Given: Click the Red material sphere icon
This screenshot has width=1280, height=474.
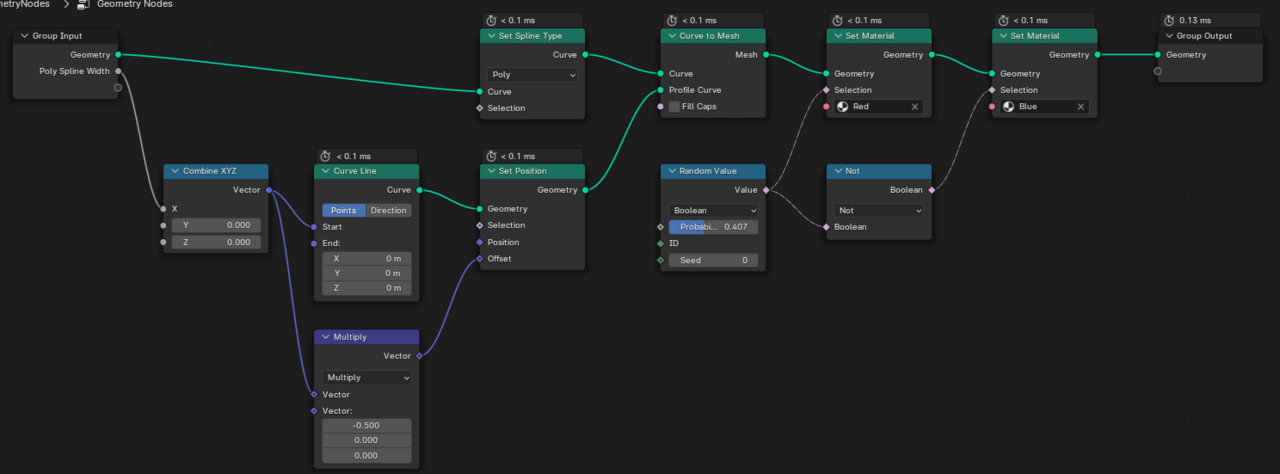Looking at the screenshot, I should (x=843, y=106).
